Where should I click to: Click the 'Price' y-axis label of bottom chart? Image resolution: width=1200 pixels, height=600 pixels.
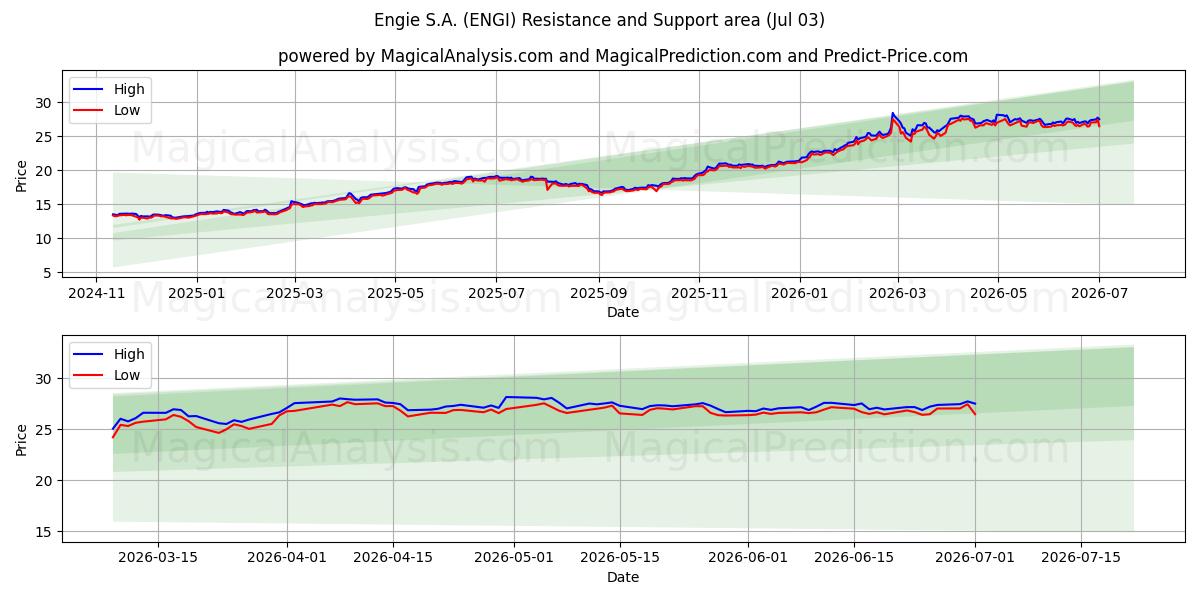22,439
